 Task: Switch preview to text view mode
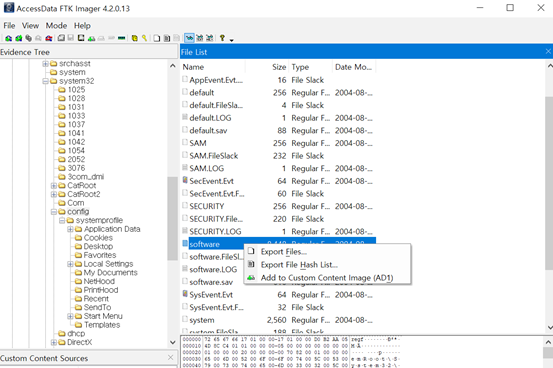(200, 38)
